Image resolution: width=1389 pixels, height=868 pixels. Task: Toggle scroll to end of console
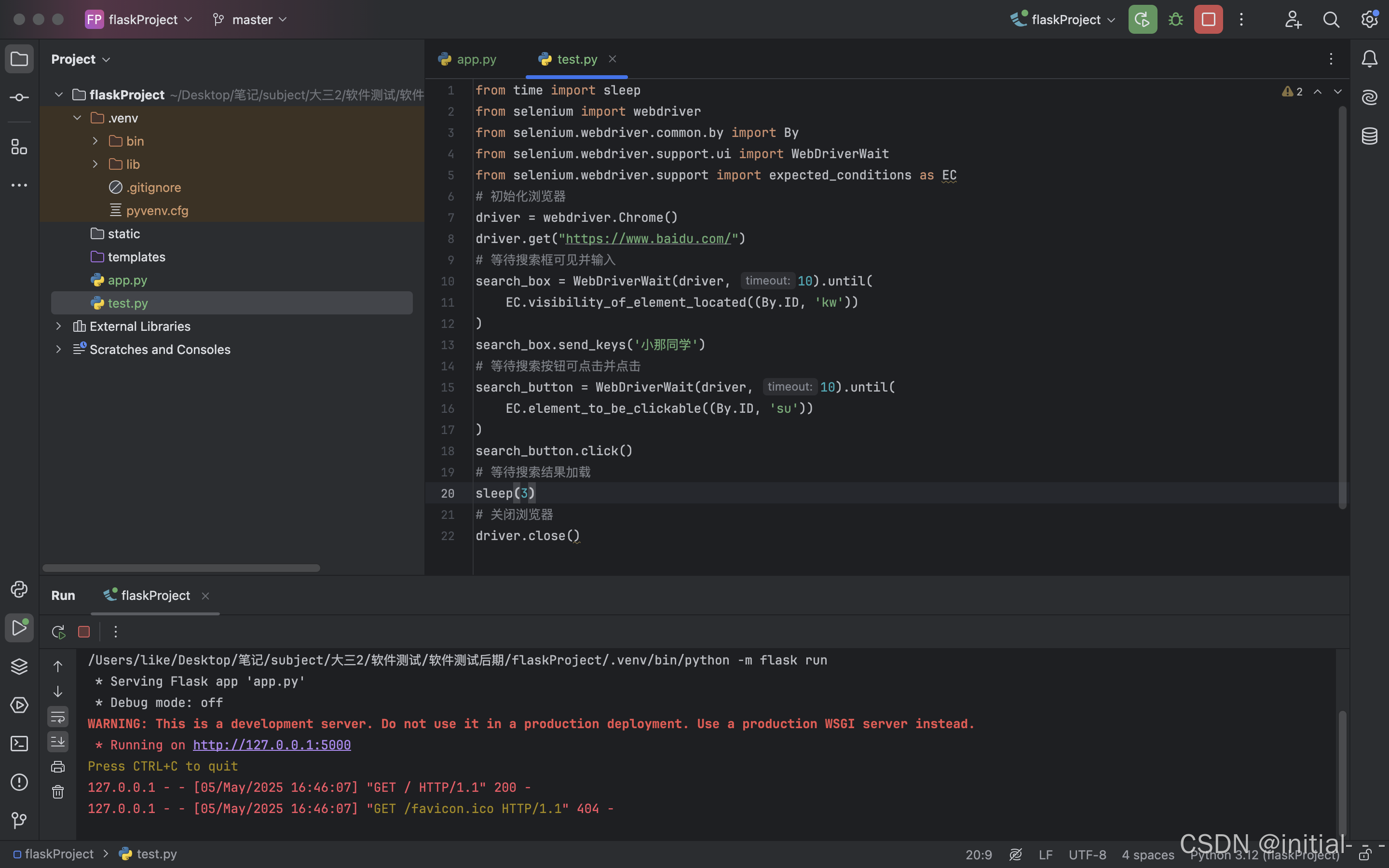pyautogui.click(x=58, y=742)
